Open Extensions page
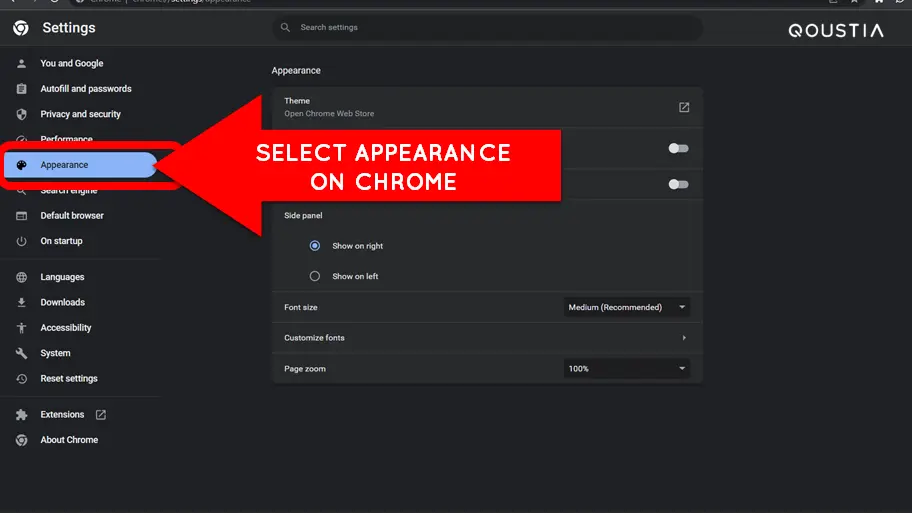Viewport: 912px width, 513px height. tap(62, 415)
